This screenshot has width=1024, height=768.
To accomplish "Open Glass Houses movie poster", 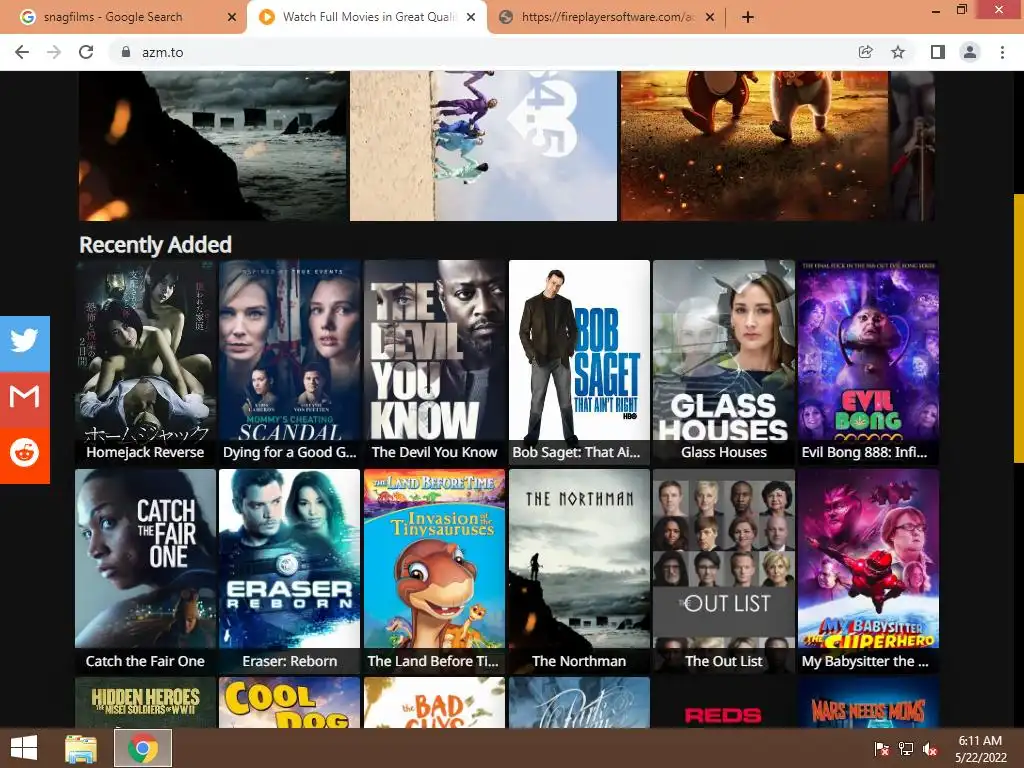I will 724,362.
